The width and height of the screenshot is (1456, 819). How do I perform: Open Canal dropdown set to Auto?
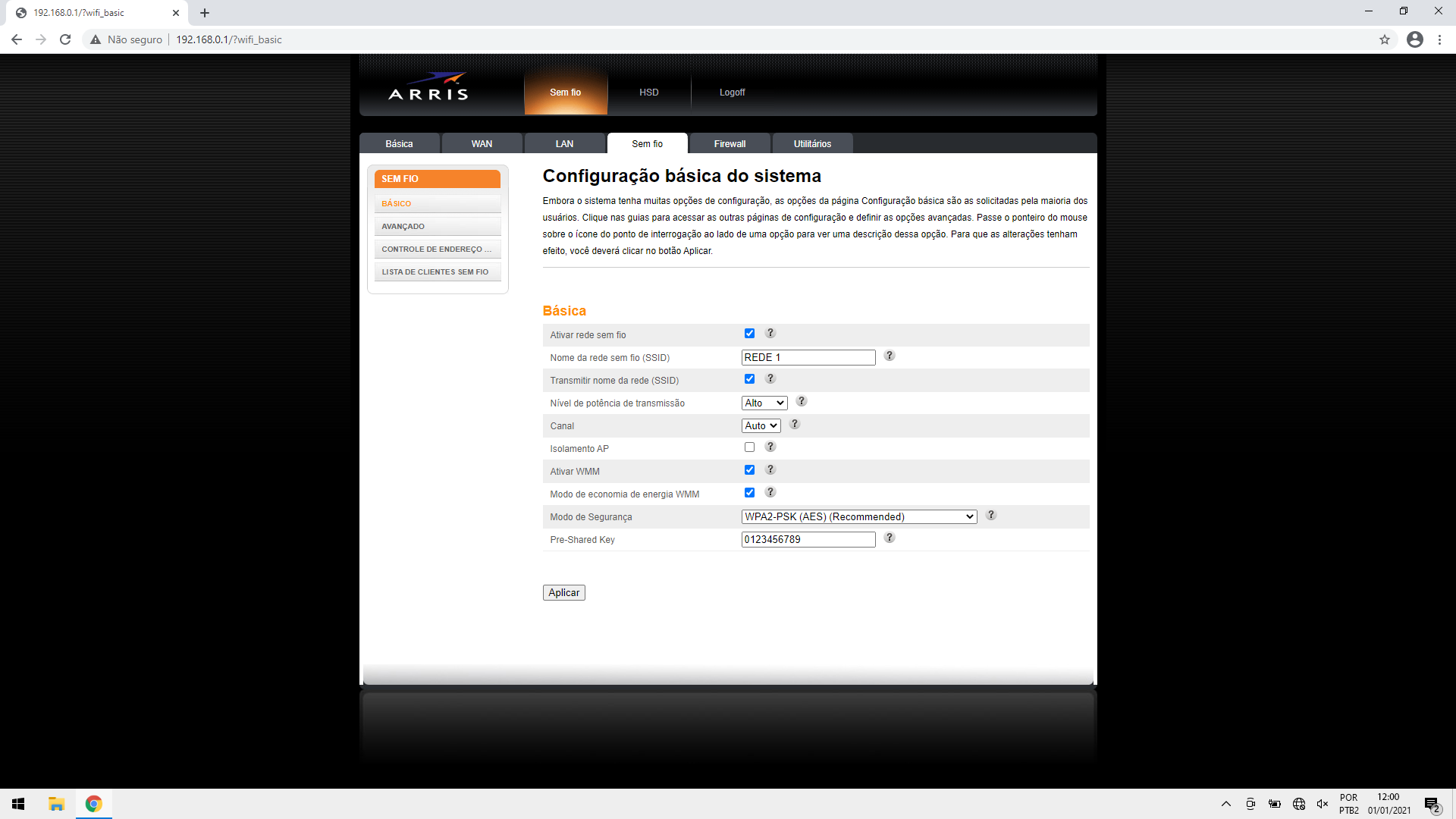tap(761, 425)
